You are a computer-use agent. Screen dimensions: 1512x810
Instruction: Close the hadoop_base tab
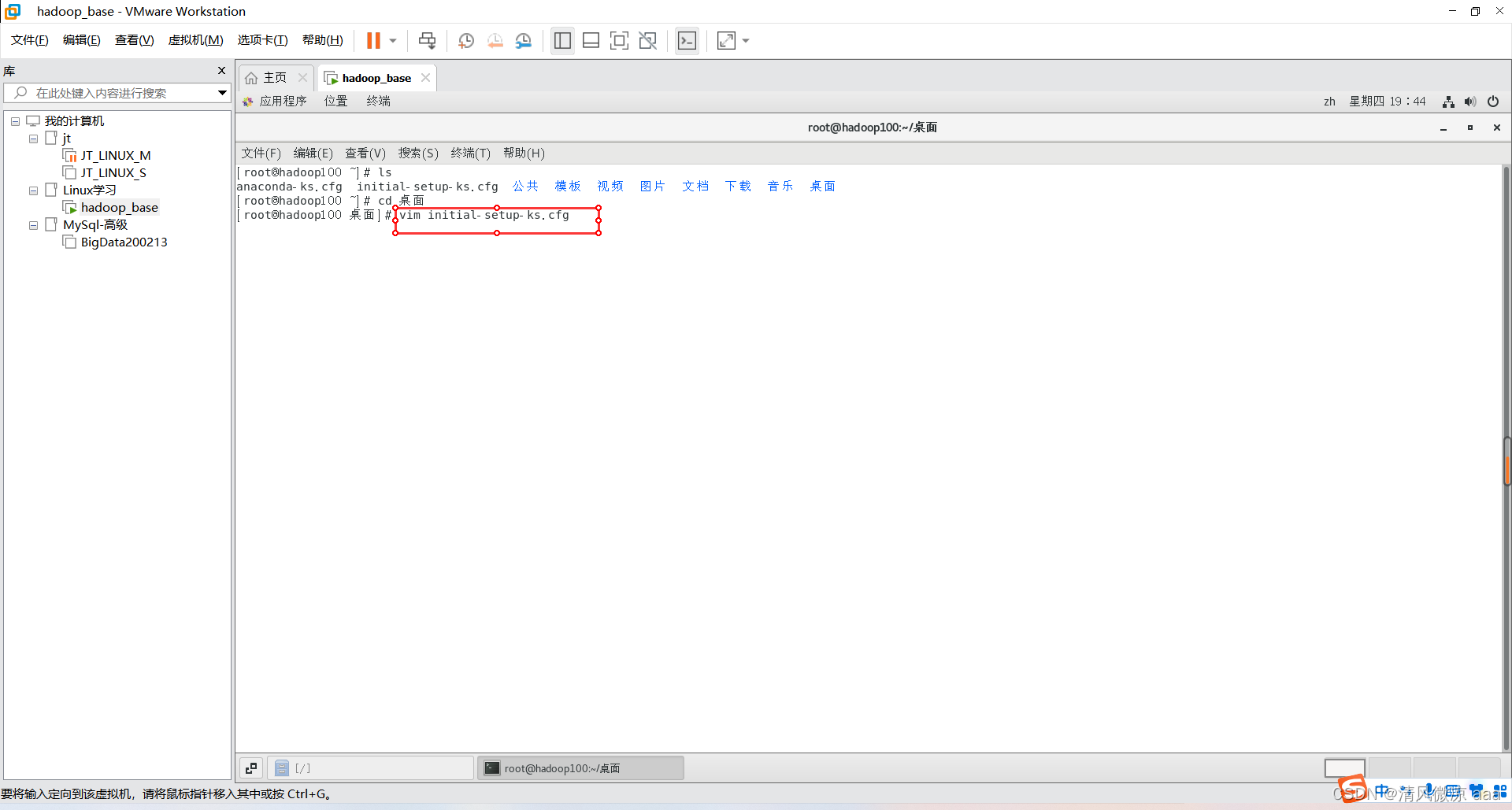[x=425, y=78]
